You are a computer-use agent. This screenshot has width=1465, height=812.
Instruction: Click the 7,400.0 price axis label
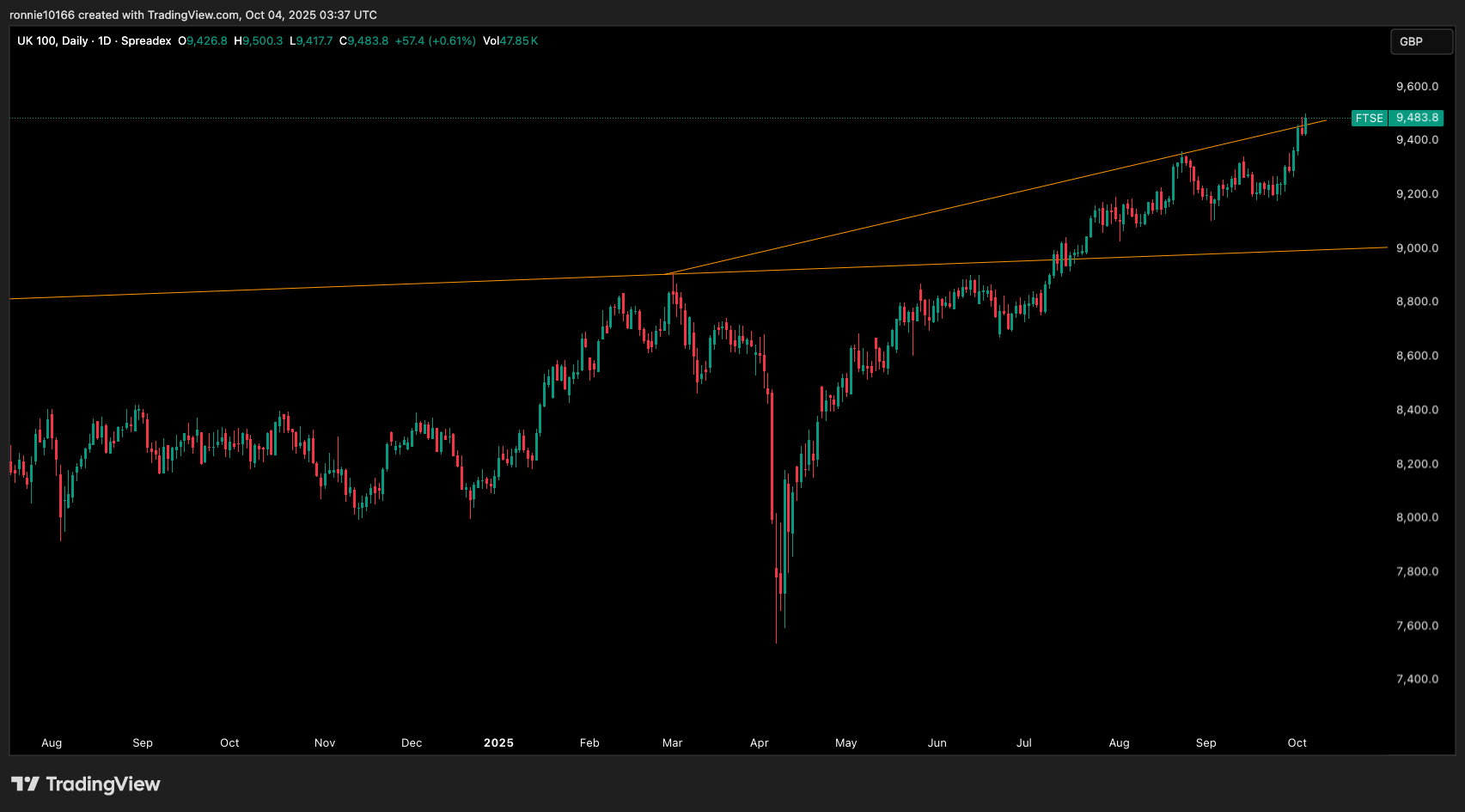(1417, 679)
